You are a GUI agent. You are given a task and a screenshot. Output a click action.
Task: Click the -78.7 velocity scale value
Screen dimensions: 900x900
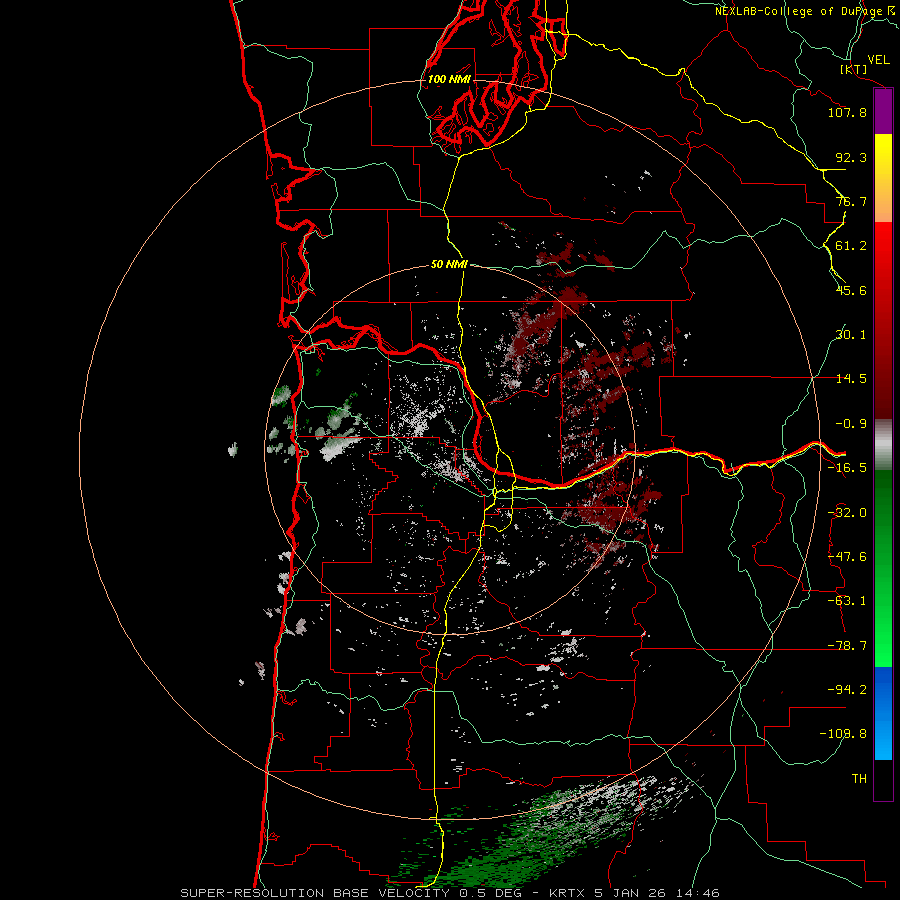point(847,646)
